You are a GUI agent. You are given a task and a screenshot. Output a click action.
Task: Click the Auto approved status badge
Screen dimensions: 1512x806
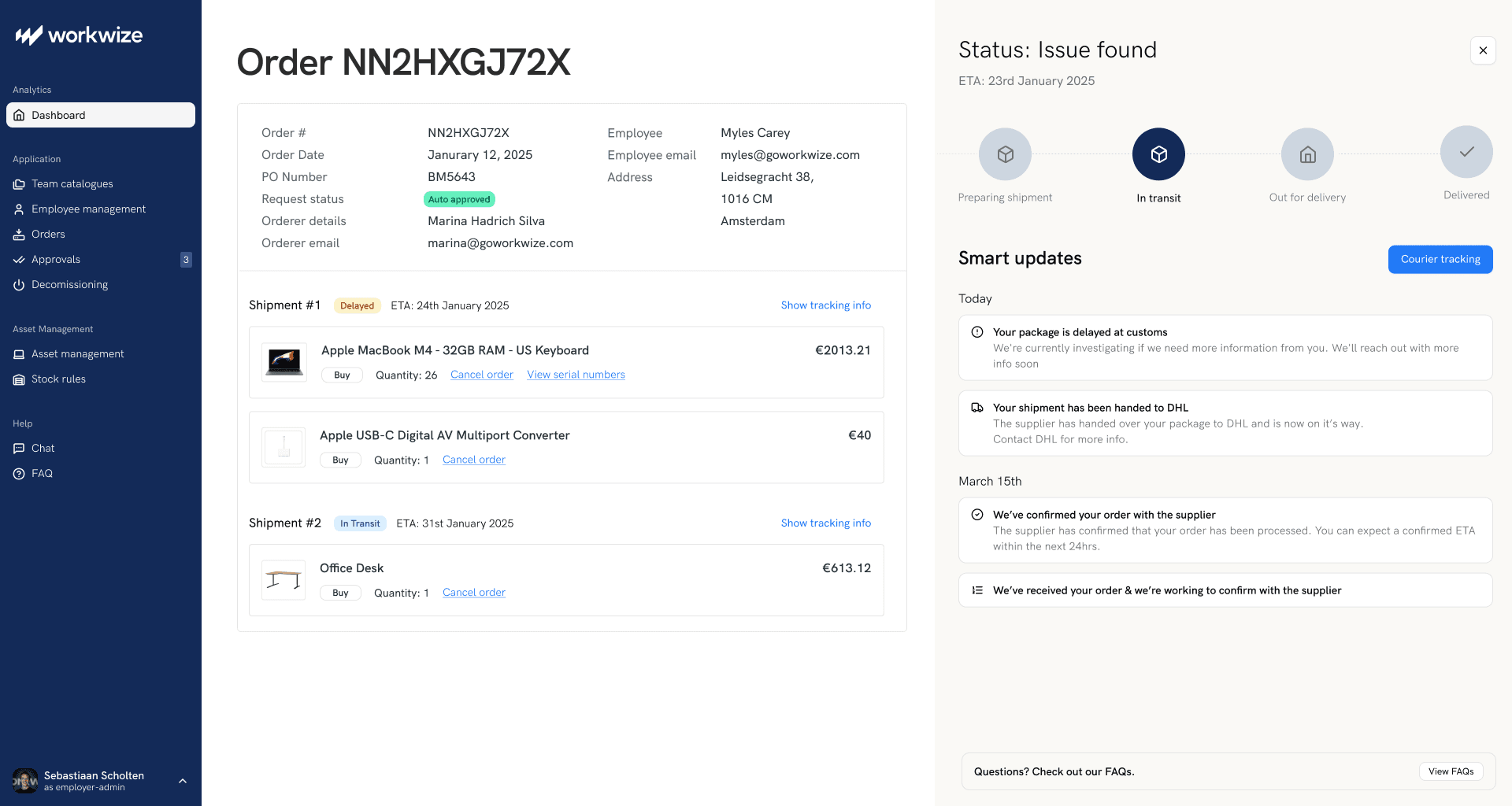(460, 200)
